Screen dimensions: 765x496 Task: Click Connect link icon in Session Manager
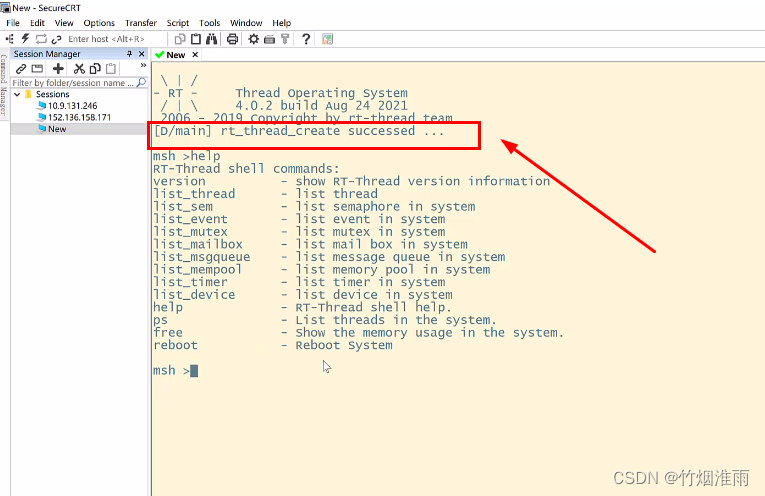(x=21, y=69)
